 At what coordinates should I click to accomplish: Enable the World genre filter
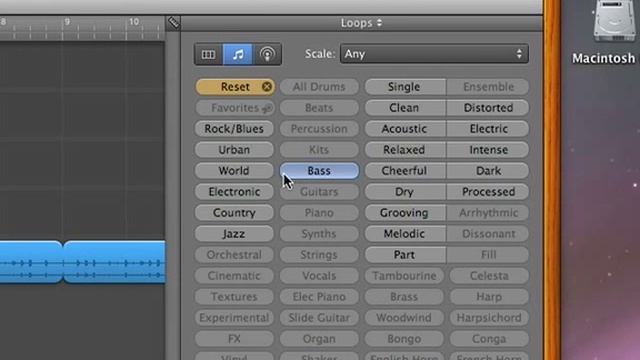tap(234, 171)
